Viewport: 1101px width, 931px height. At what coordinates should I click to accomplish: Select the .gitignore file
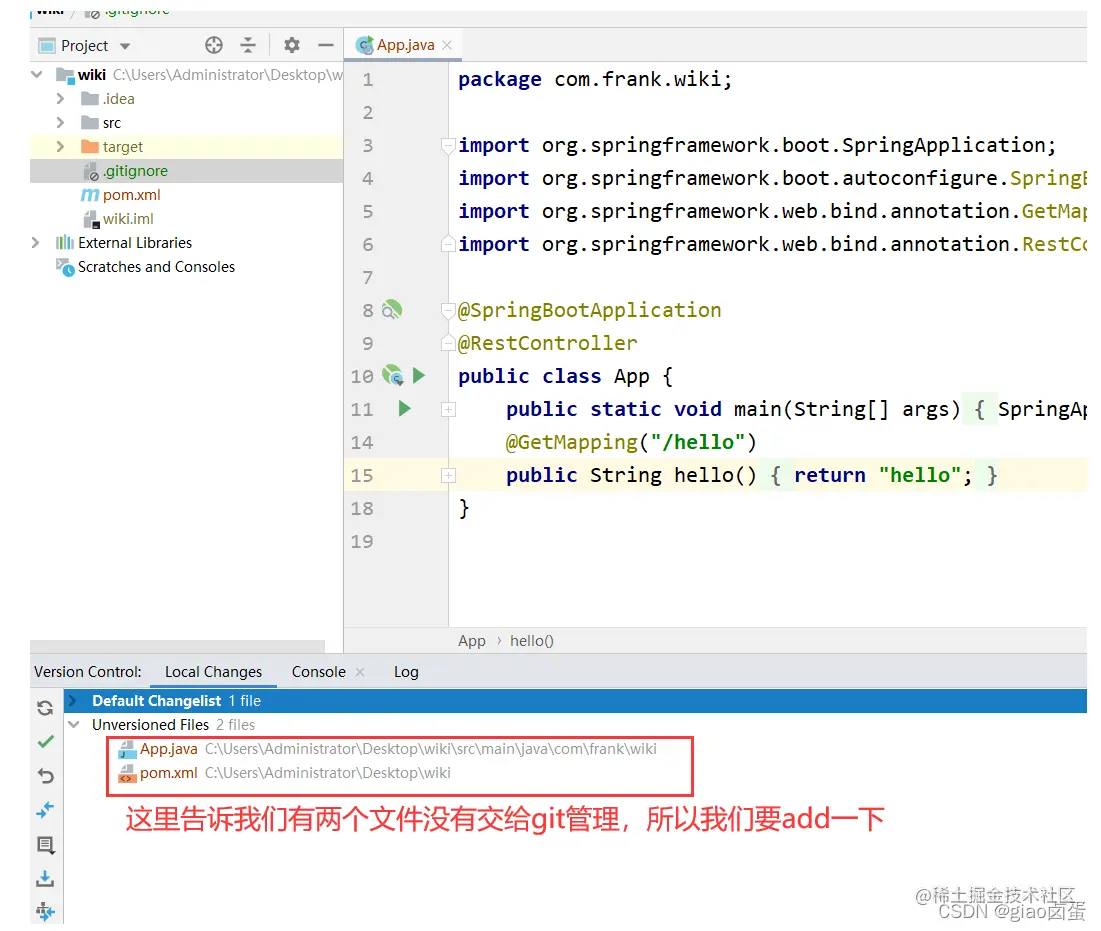[x=136, y=171]
